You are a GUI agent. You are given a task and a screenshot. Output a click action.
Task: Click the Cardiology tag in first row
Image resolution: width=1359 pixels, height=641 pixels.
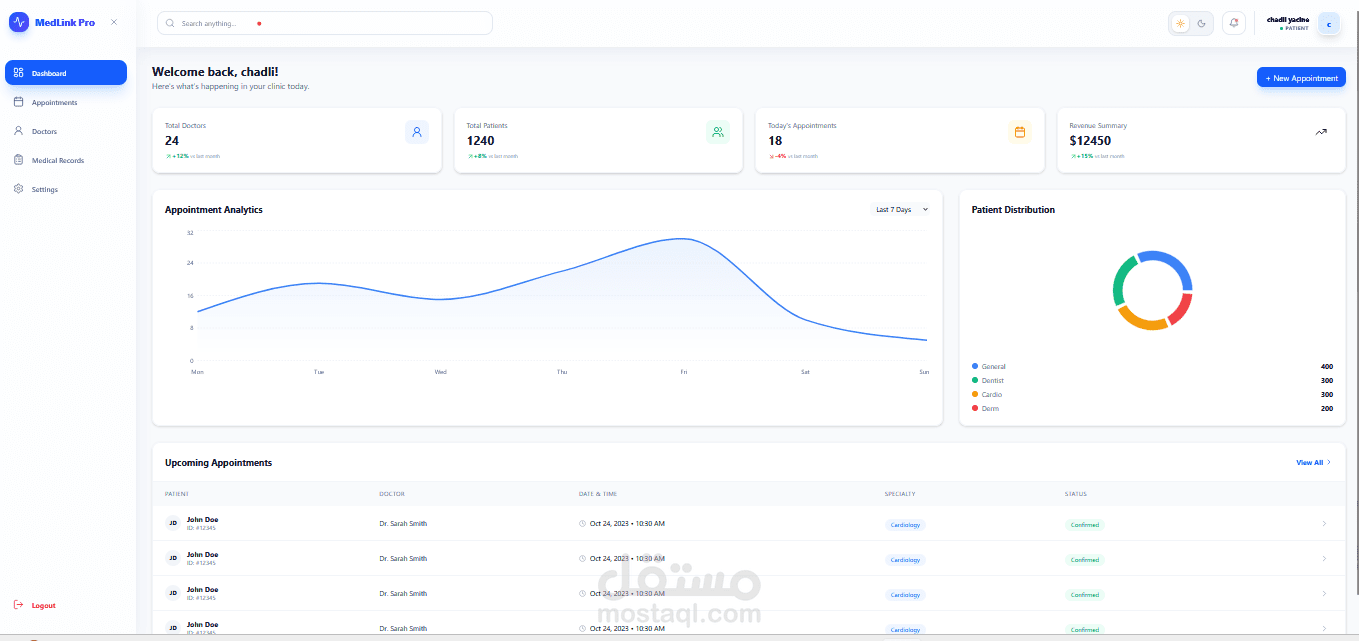[905, 525]
